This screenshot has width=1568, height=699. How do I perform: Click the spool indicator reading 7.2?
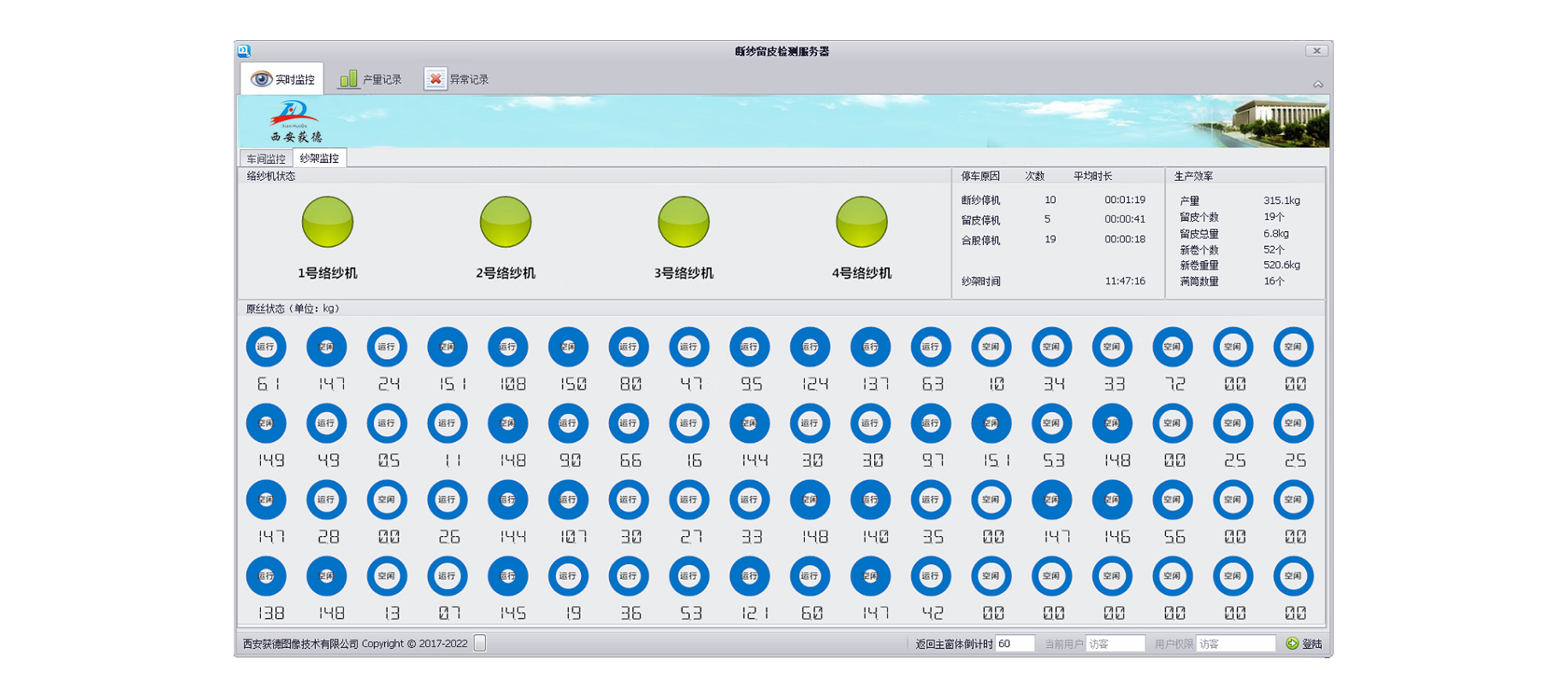(x=1172, y=347)
